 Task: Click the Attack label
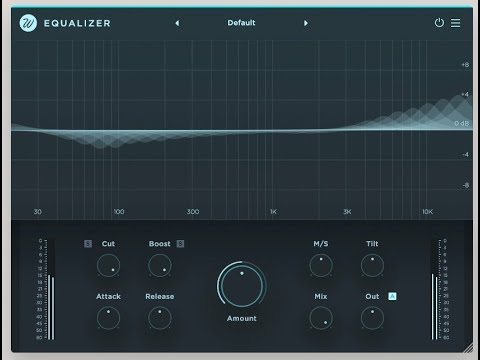(108, 296)
